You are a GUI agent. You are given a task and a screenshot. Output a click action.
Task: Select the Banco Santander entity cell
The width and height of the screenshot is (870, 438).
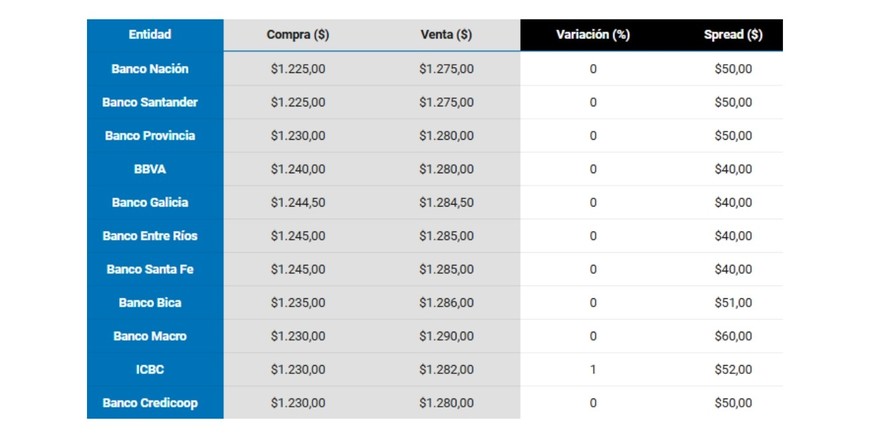(x=150, y=102)
